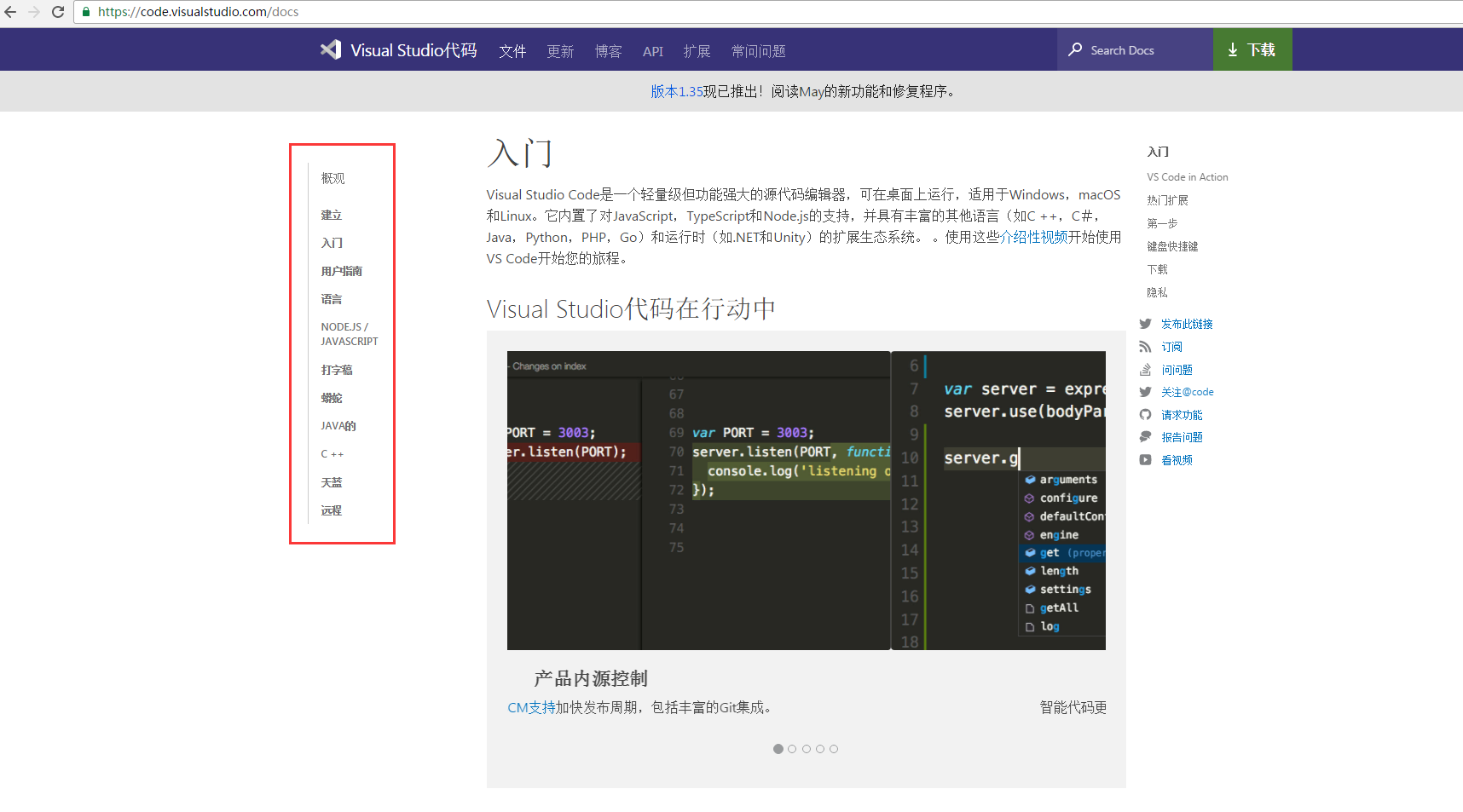Reload the page with the refresh icon

click(58, 12)
